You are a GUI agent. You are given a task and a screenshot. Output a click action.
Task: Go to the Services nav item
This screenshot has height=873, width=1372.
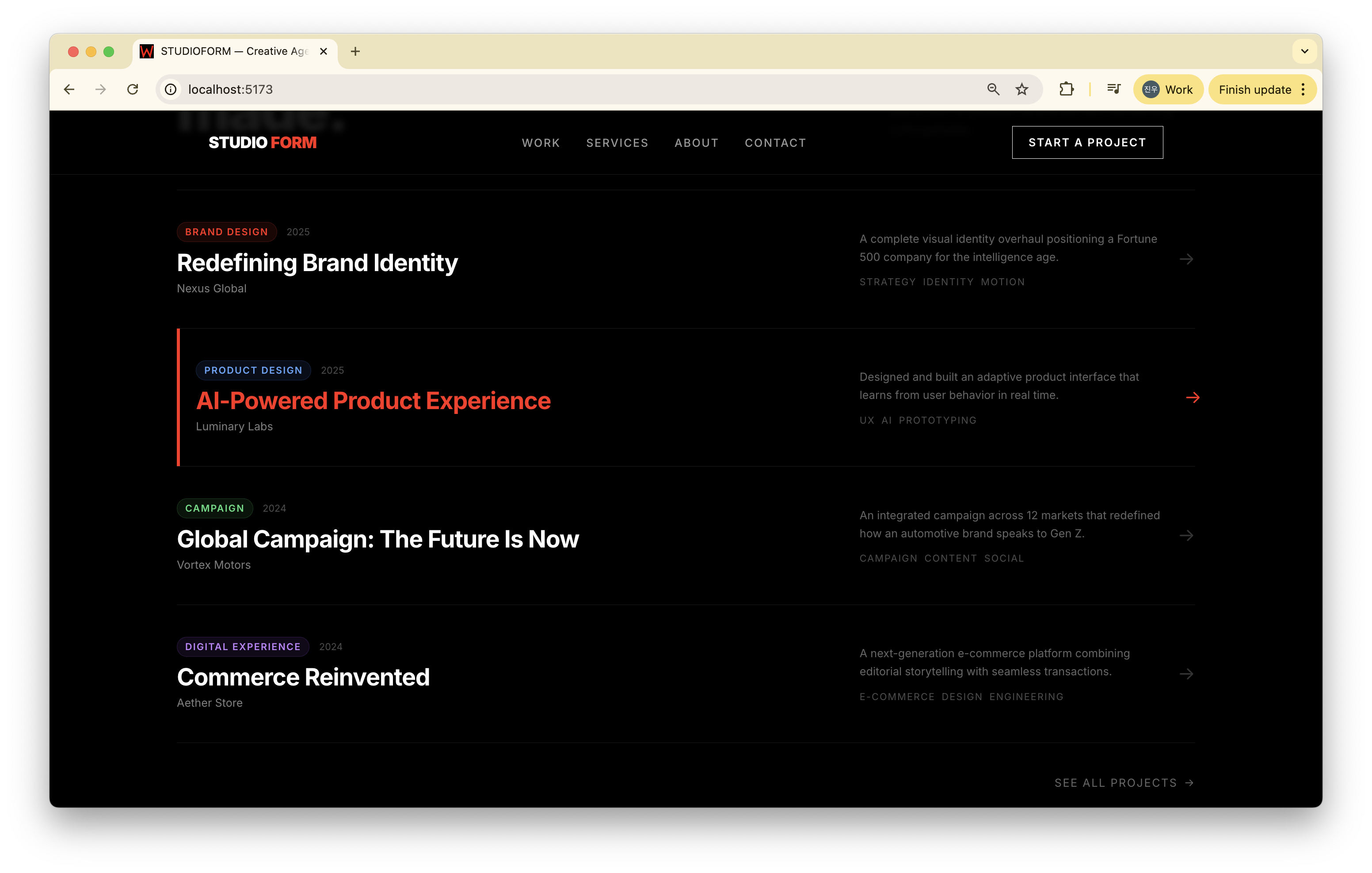point(617,143)
